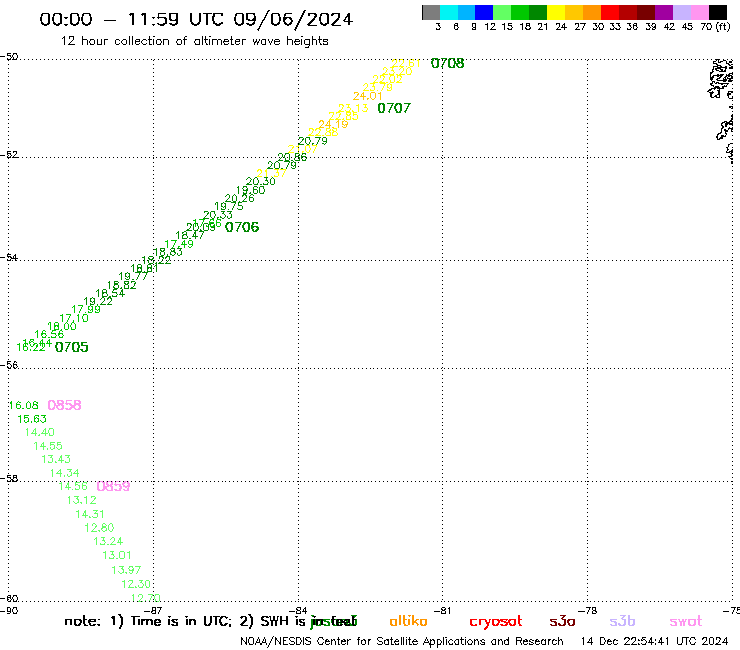Click the wave height value '13.01'

(x=117, y=556)
